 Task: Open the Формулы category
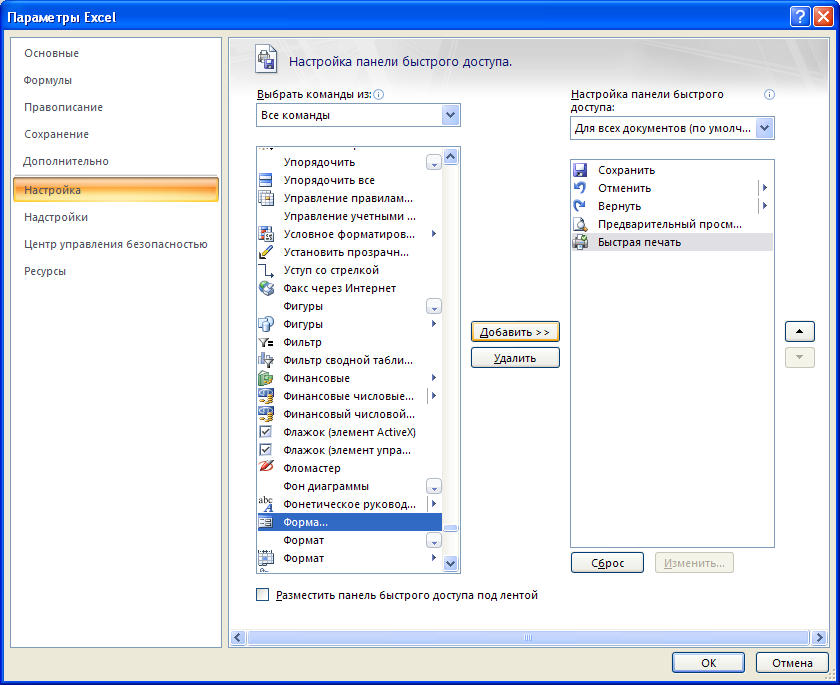pos(48,80)
